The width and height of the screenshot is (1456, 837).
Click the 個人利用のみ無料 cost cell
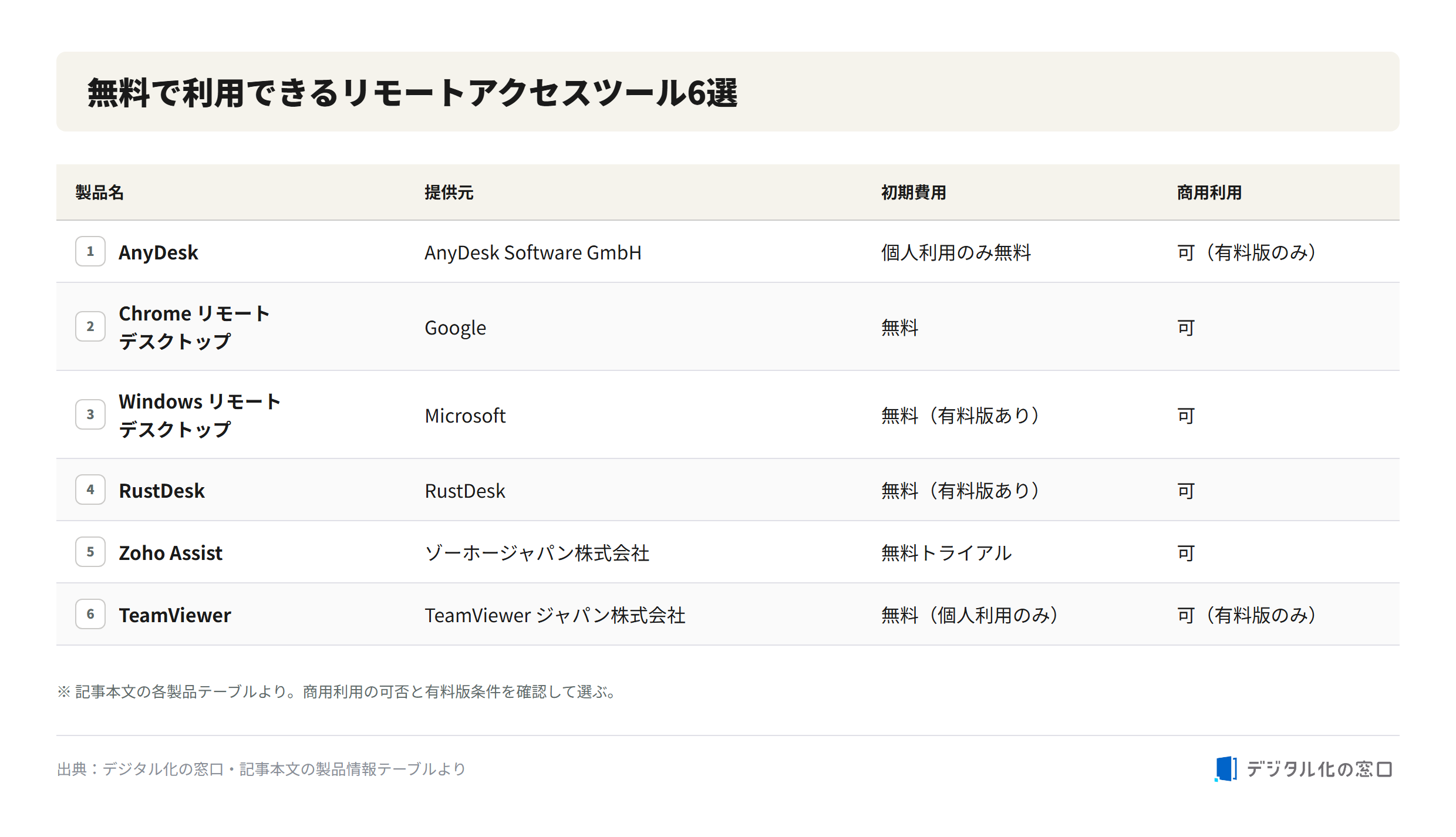956,252
